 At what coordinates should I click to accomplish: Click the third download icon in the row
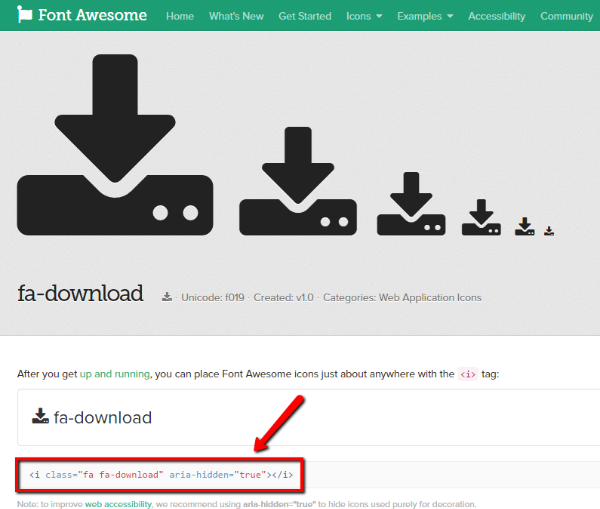(410, 204)
